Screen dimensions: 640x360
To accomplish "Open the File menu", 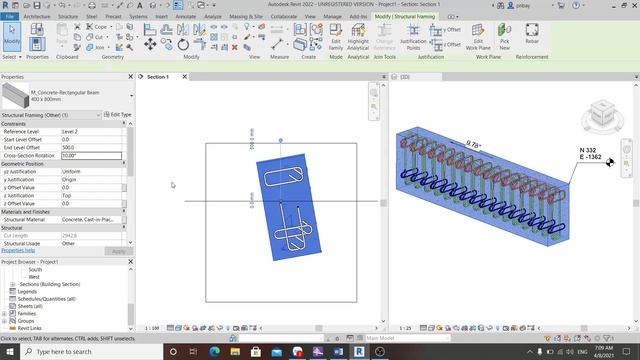I will coord(9,17).
